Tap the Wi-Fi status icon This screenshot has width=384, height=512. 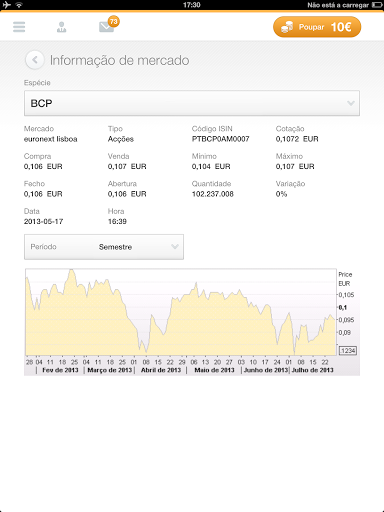[x=19, y=5]
